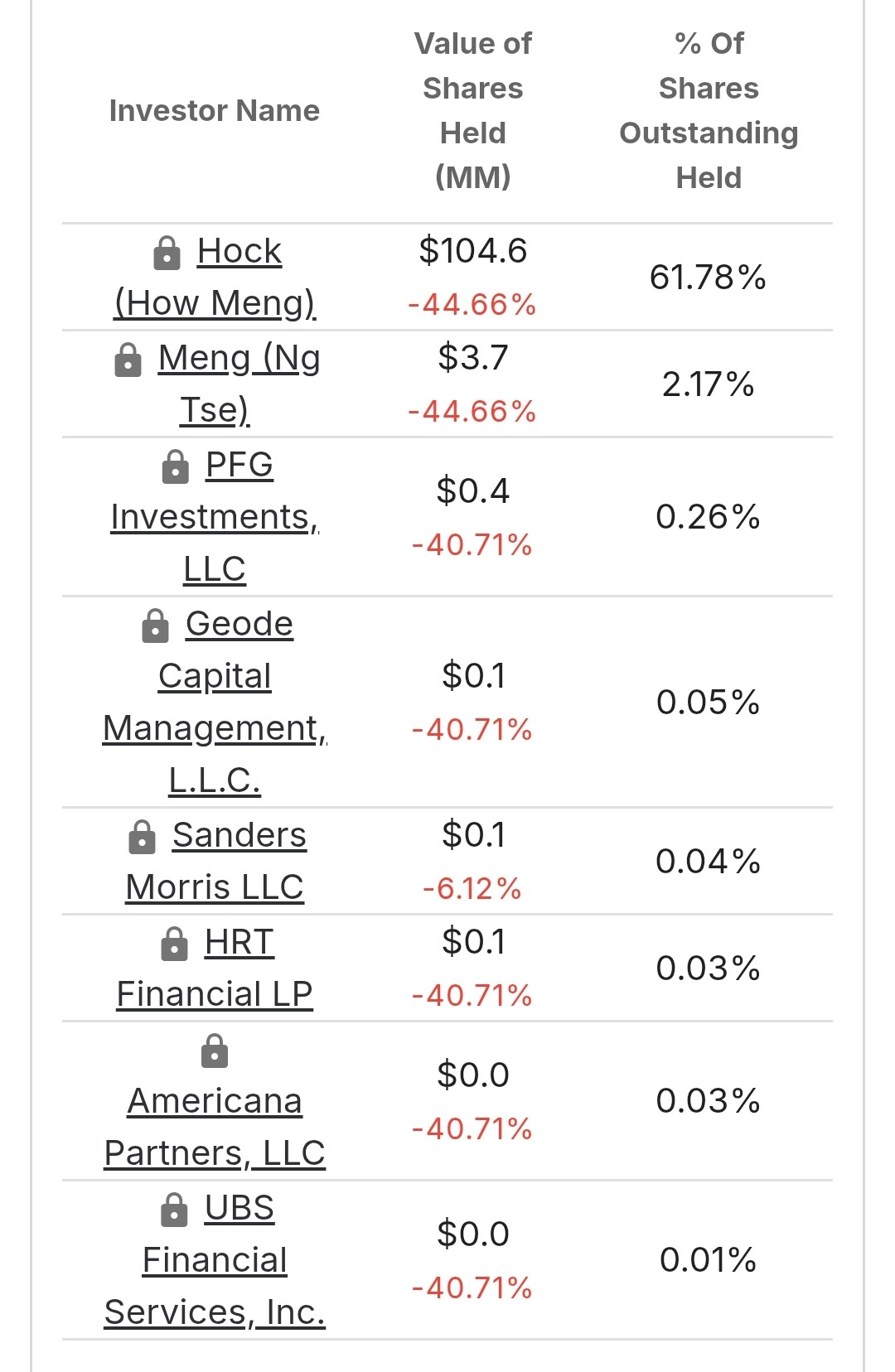895x1372 pixels.
Task: Click the Value of Shares Held column header
Action: point(473,110)
